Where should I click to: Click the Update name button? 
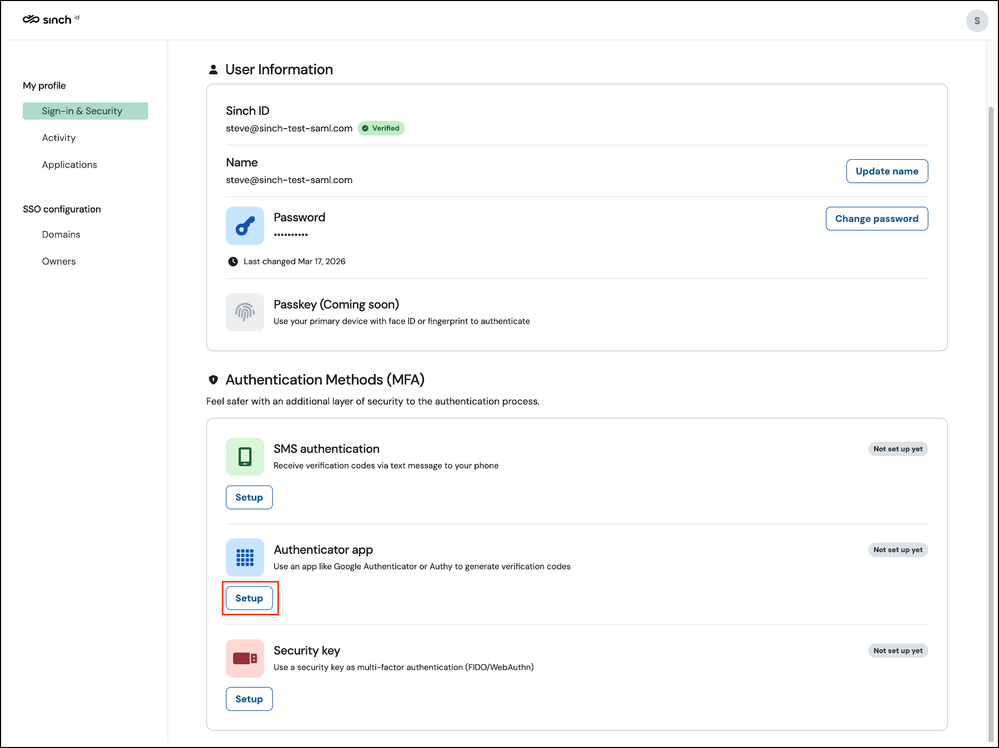point(887,171)
